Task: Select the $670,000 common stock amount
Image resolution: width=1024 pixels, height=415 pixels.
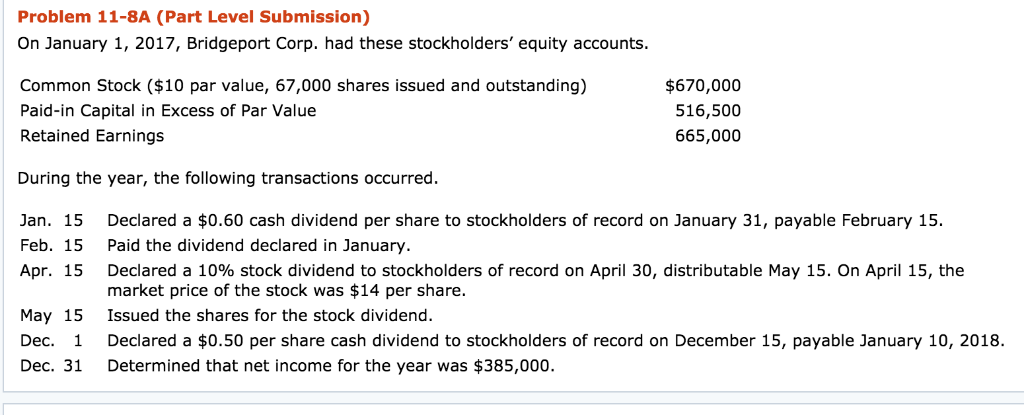Action: pos(703,85)
